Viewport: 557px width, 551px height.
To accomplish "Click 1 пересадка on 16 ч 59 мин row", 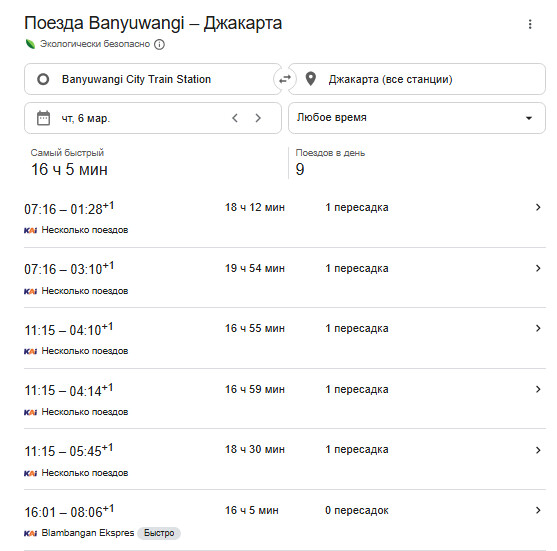I will click(357, 390).
